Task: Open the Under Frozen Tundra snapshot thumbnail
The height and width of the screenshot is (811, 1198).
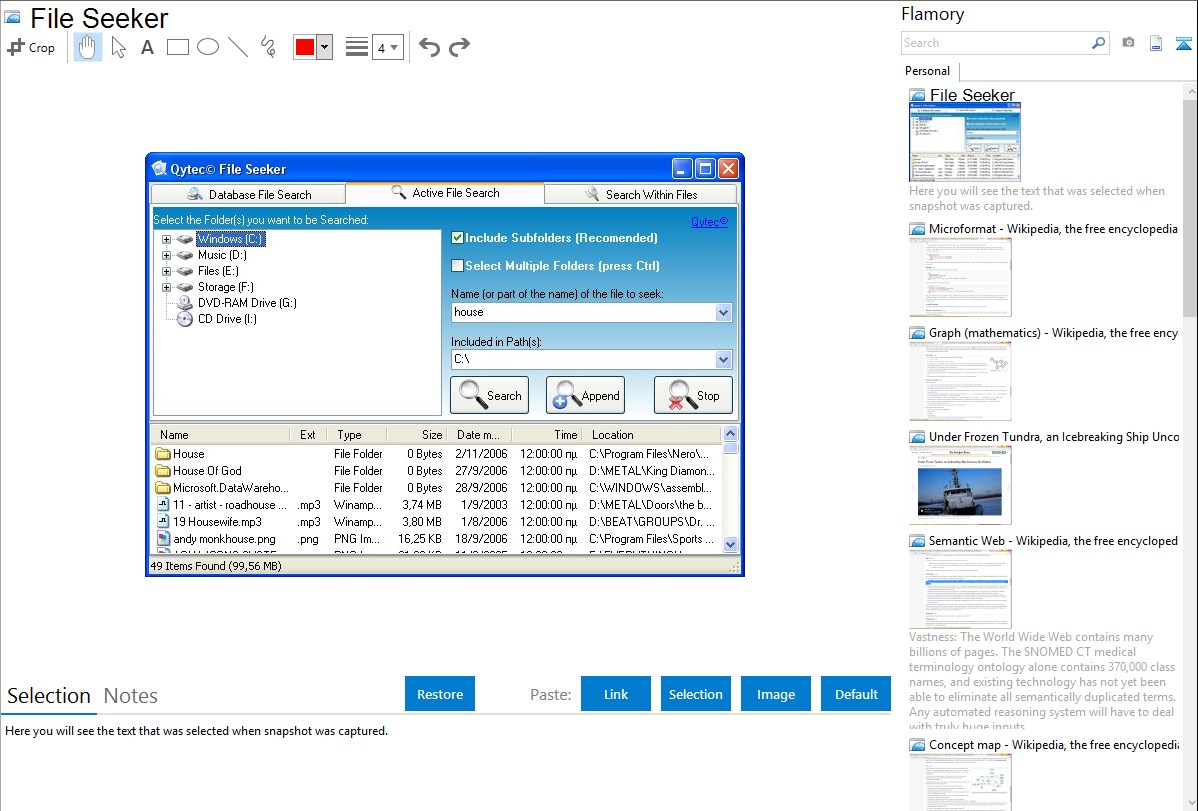Action: click(960, 485)
